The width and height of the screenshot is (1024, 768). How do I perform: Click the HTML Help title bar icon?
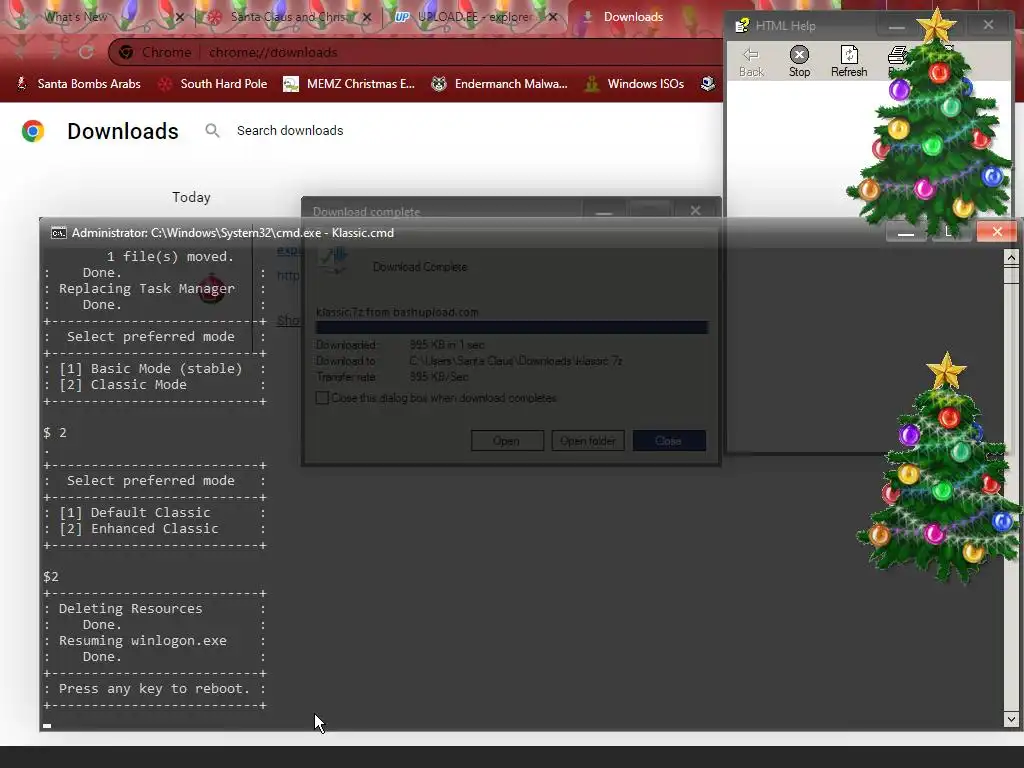pos(742,25)
